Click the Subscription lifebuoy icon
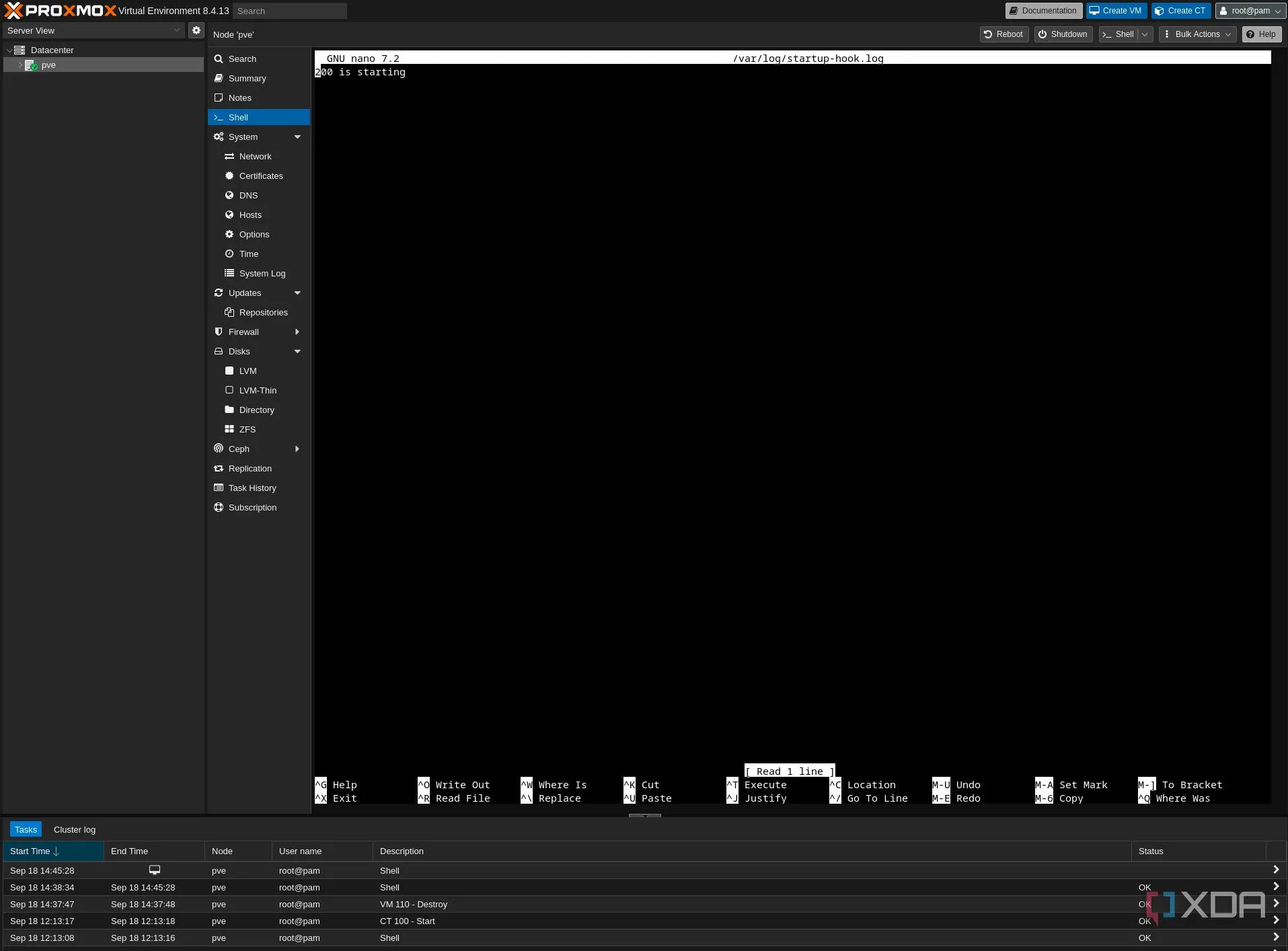The image size is (1288, 951). (219, 507)
